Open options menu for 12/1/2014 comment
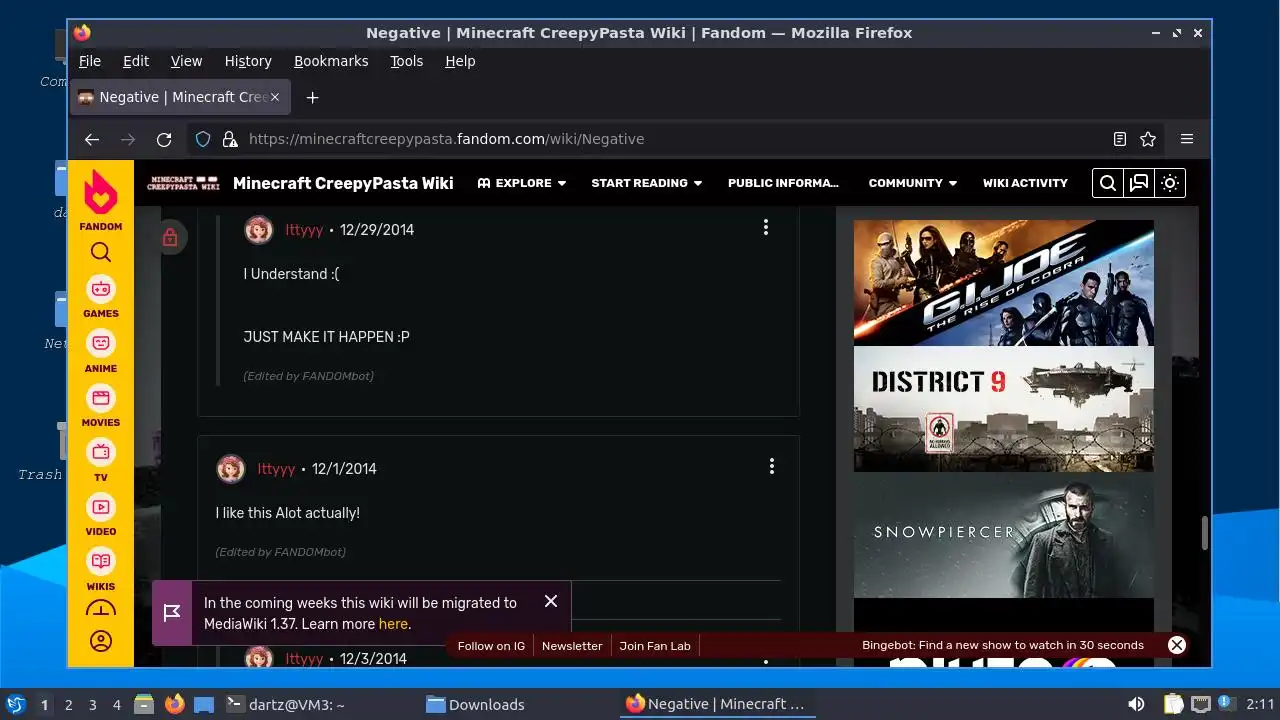 pyautogui.click(x=772, y=466)
